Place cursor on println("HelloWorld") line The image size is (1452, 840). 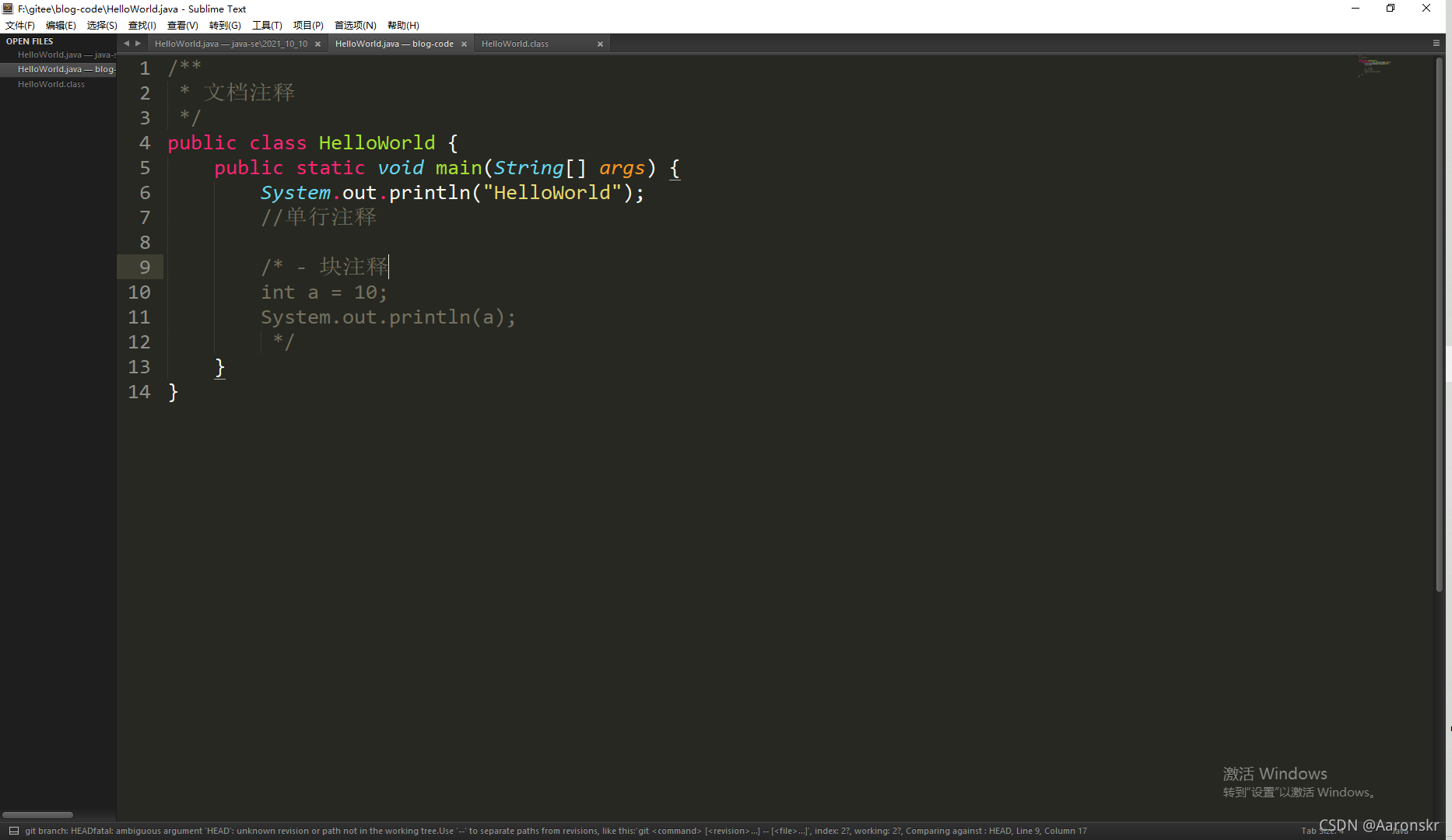tap(452, 193)
